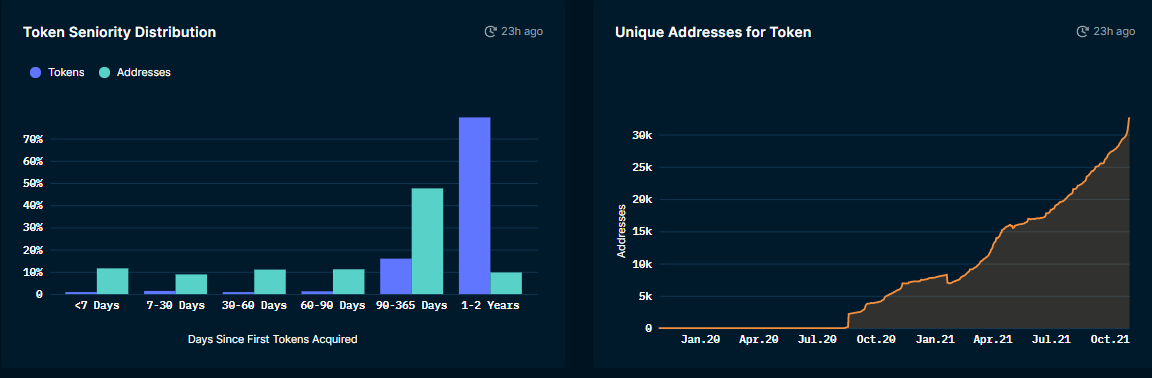Click the Apr.21 x-axis label
Image resolution: width=1152 pixels, height=378 pixels.
point(993,339)
